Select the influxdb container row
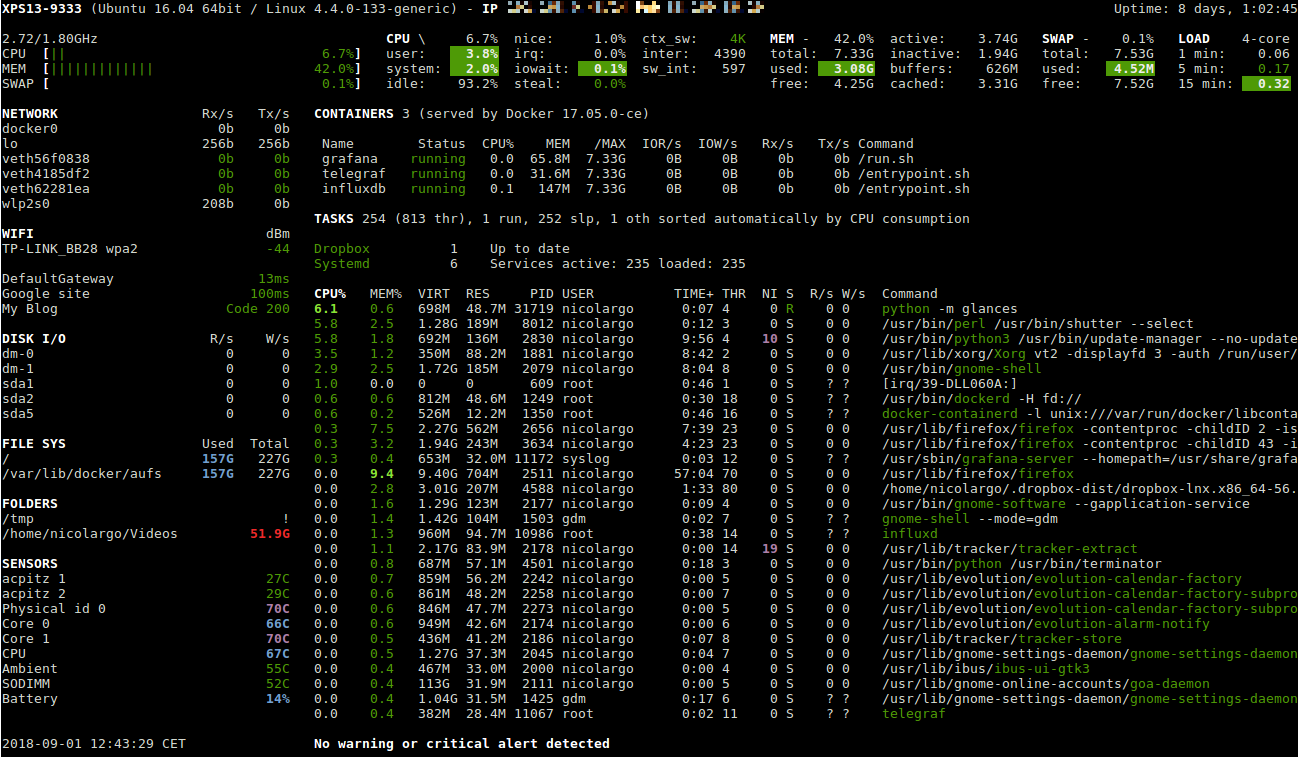Image resolution: width=1298 pixels, height=757 pixels. 646,189
